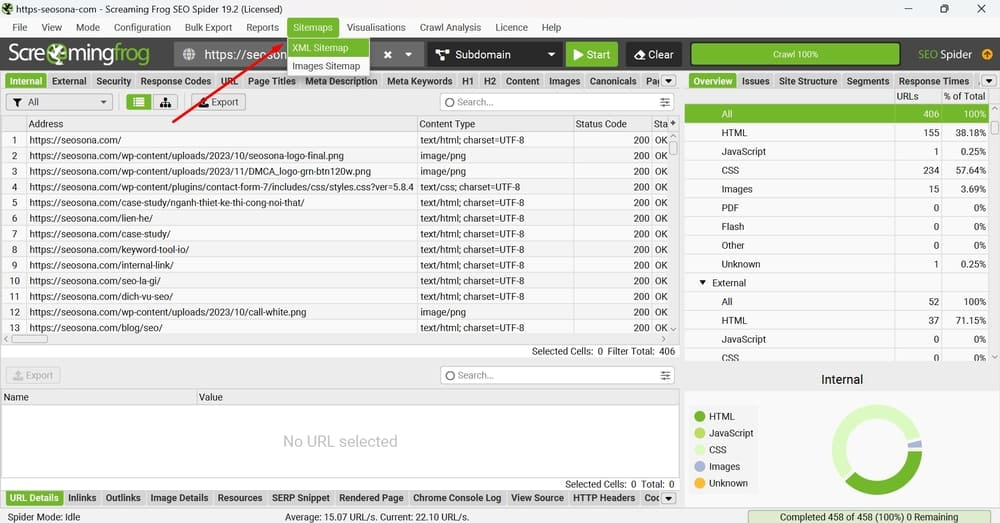Open the Crawl Analysis menu

coord(450,27)
